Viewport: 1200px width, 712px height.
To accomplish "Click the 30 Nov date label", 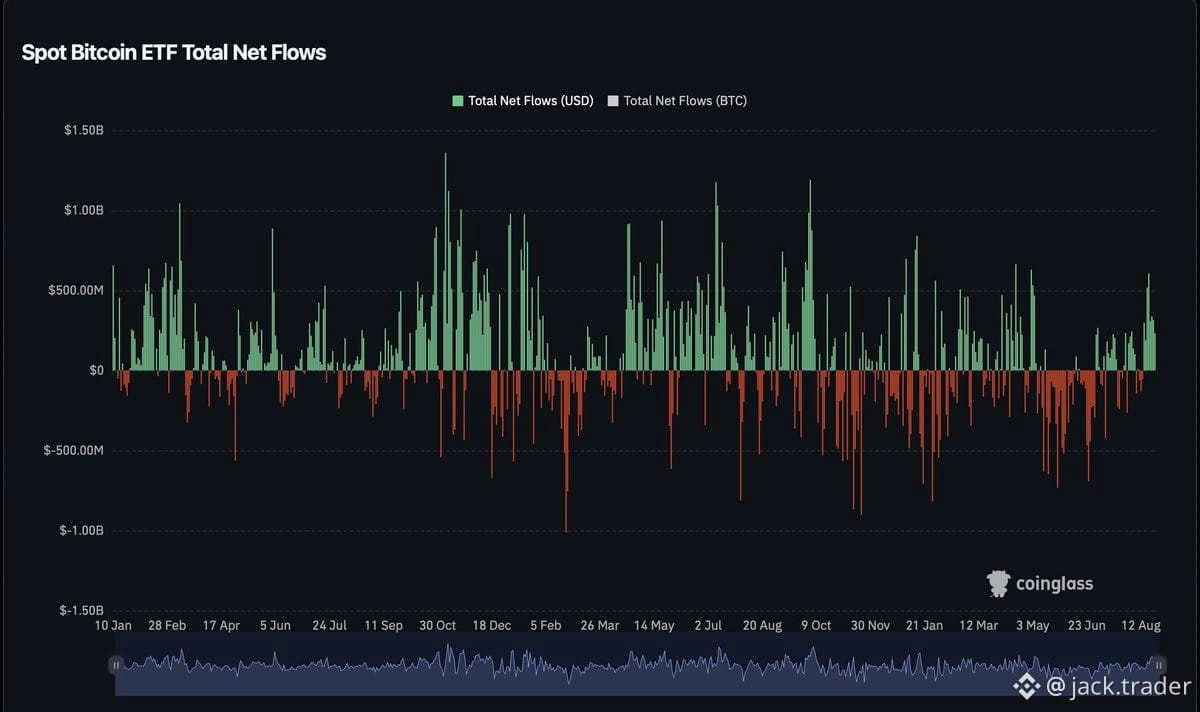I will pyautogui.click(x=870, y=626).
